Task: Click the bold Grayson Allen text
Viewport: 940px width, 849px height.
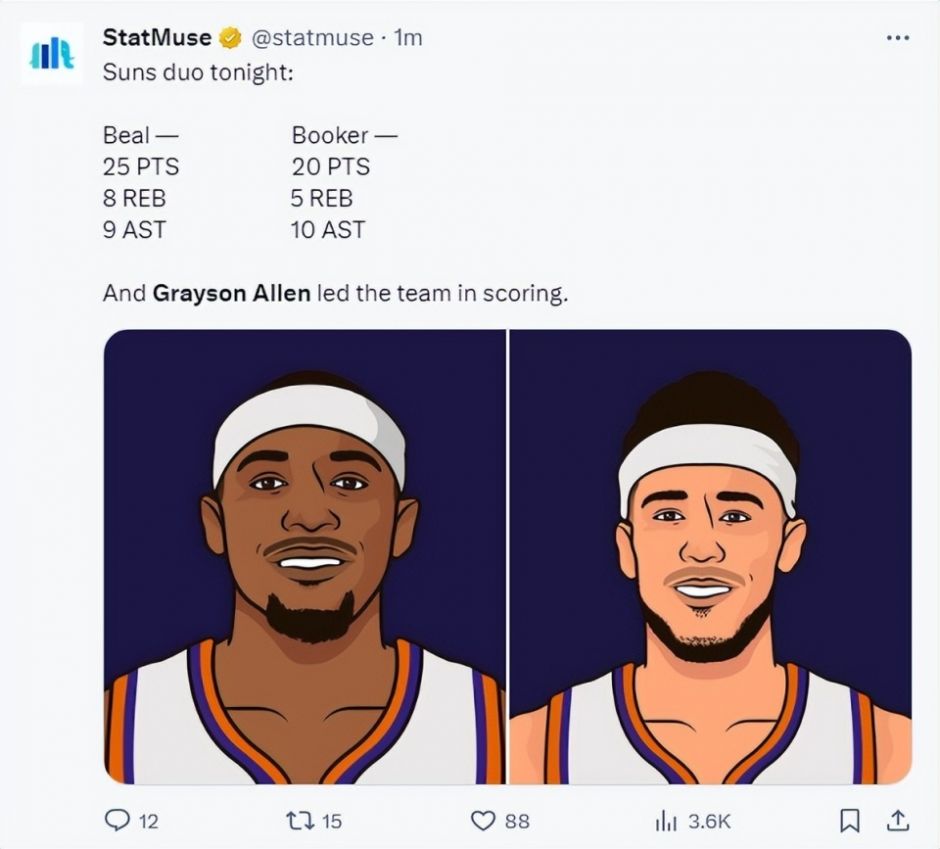Action: (231, 294)
